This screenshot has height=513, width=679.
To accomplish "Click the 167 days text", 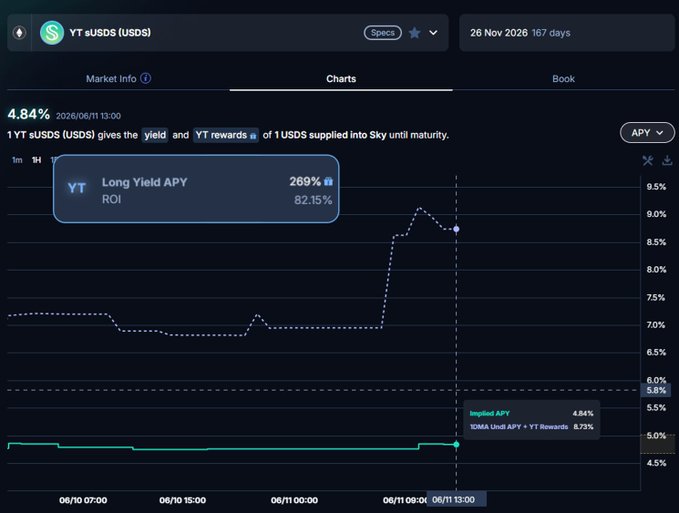I will [551, 33].
